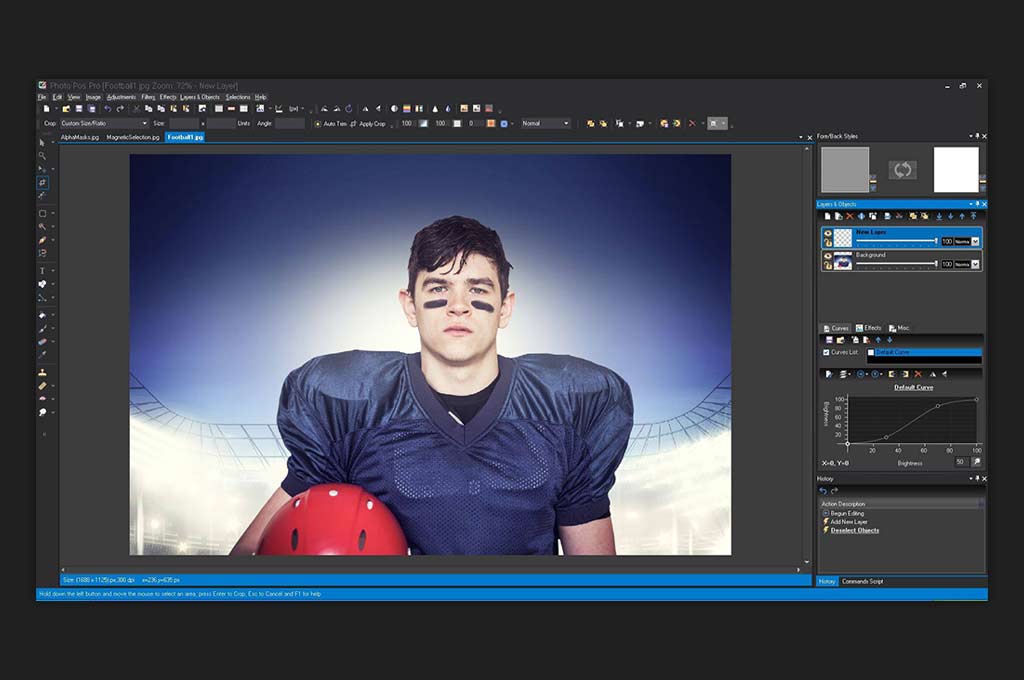Switch to the MagneticSelection.jpg tab
The image size is (1024, 680).
(133, 137)
